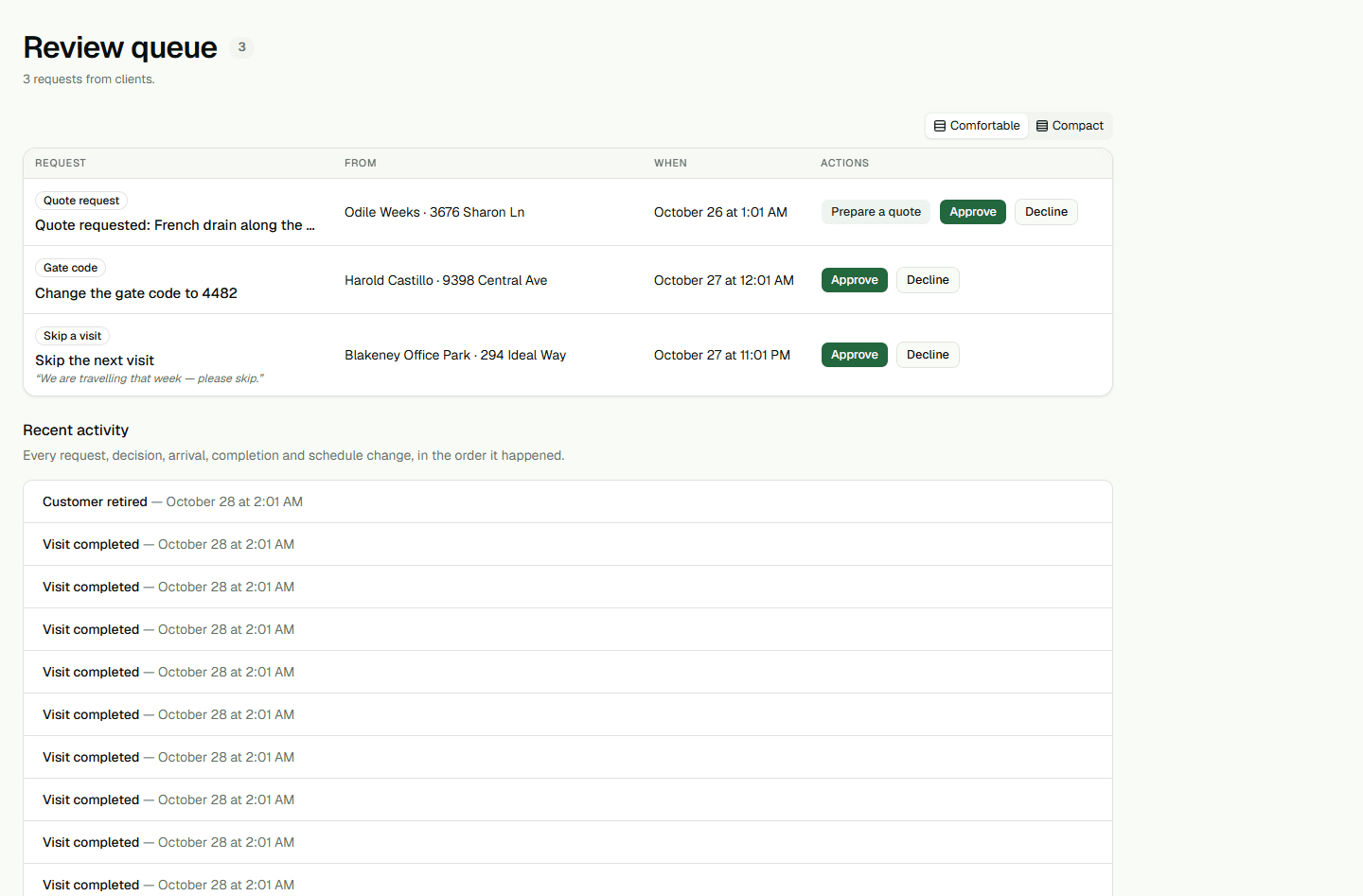Click the Customer retired activity entry

coord(568,501)
